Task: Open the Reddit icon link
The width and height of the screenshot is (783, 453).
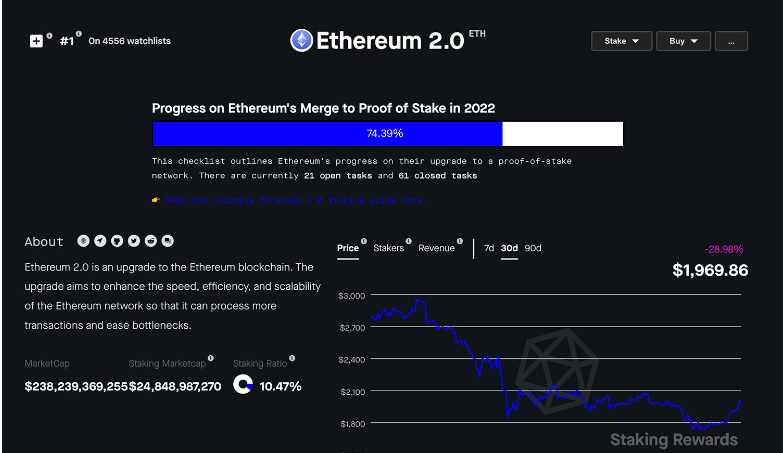Action: (x=151, y=241)
